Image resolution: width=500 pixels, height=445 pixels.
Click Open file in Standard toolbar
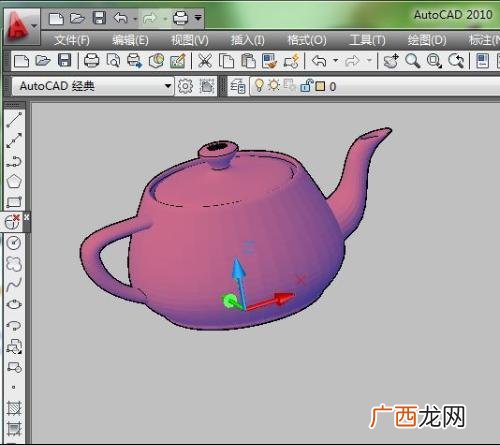(43, 61)
